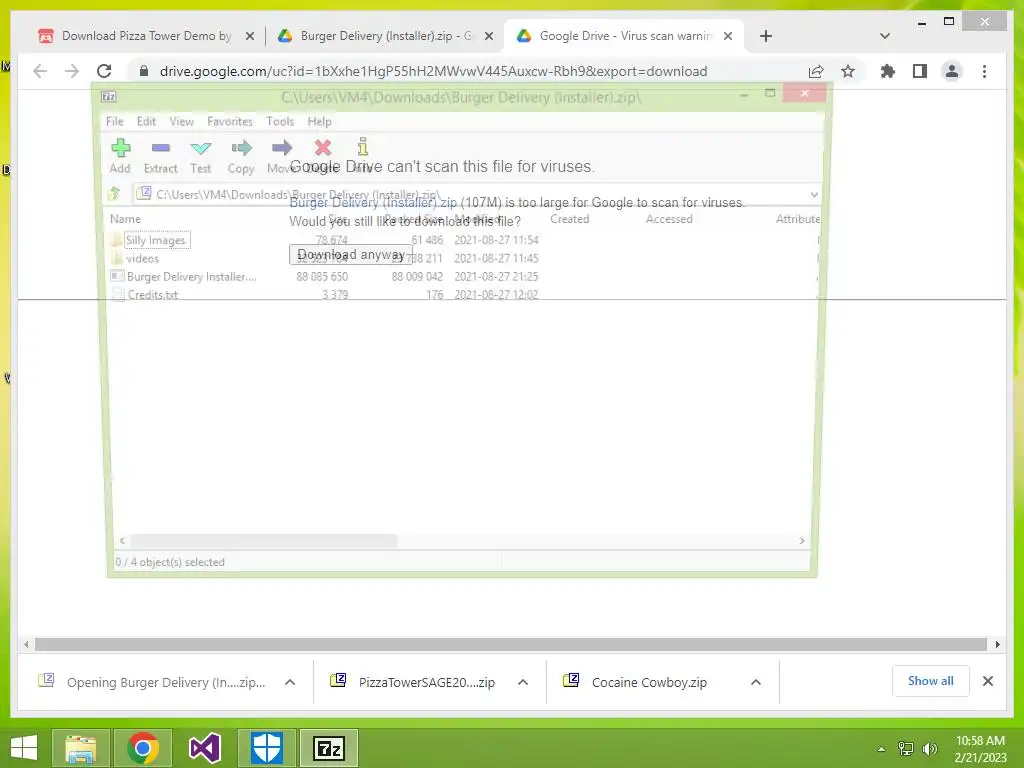Open the 7-Zip View menu

(182, 121)
